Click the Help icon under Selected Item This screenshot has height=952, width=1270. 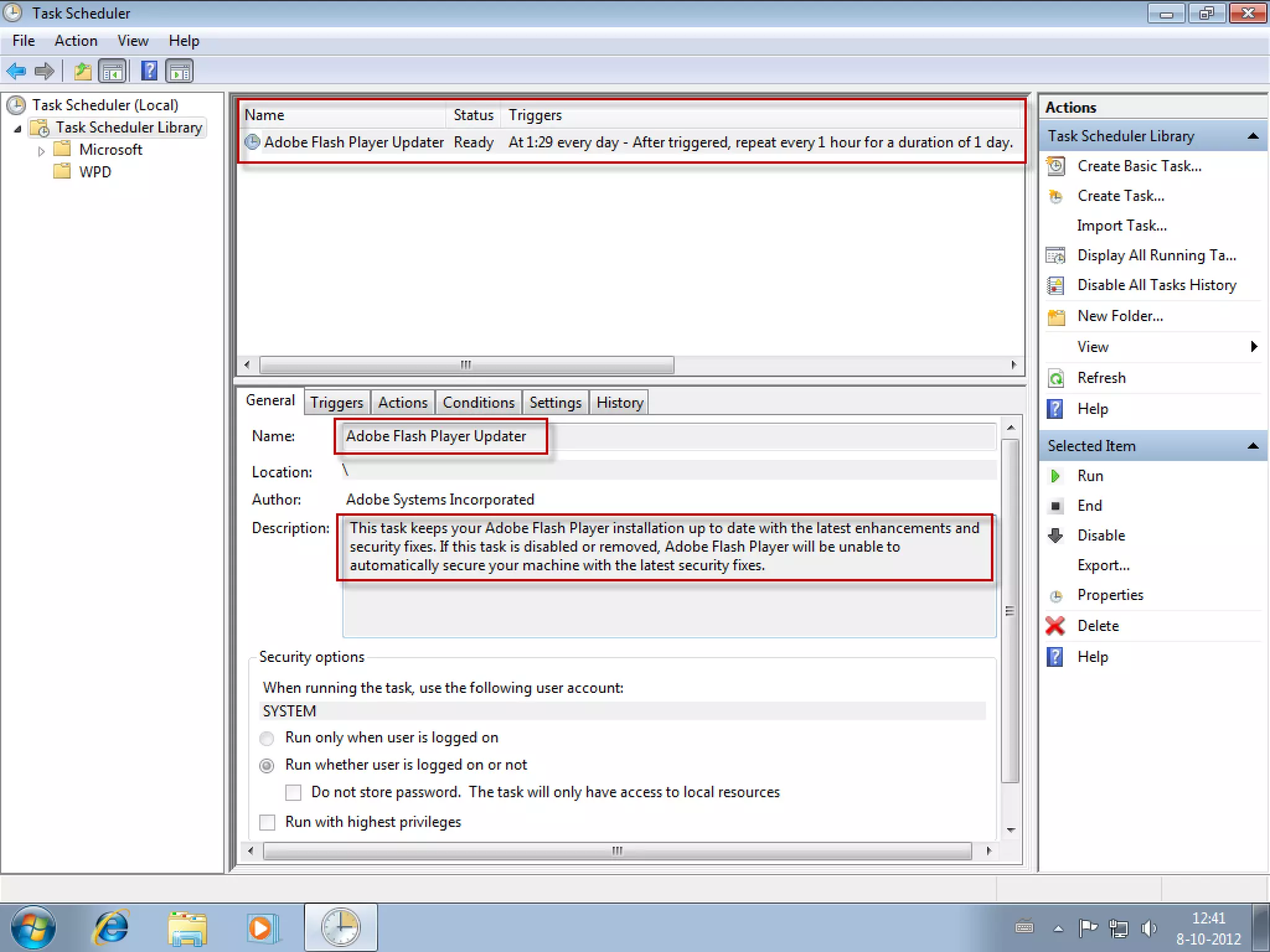1055,657
